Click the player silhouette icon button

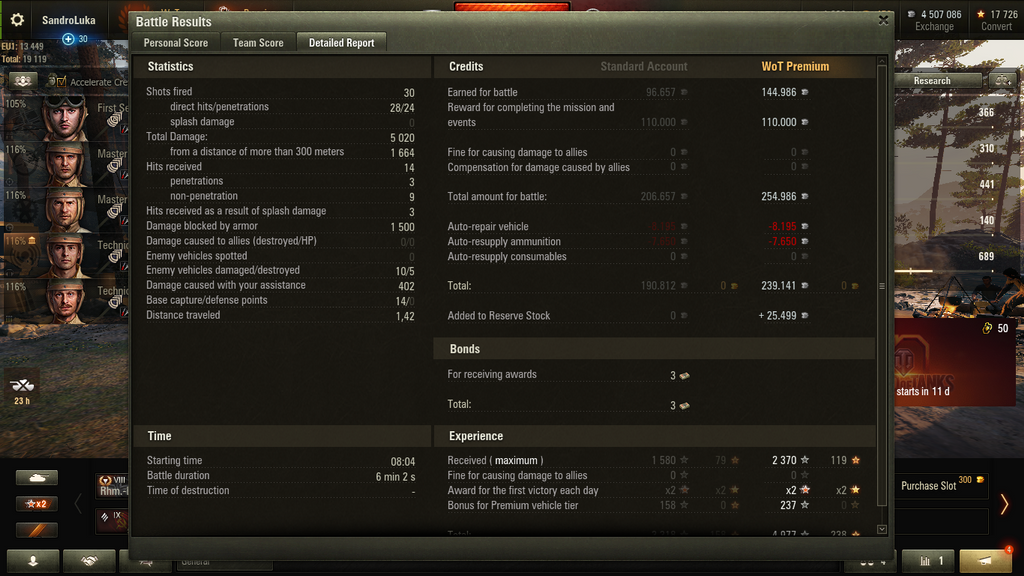pyautogui.click(x=33, y=561)
